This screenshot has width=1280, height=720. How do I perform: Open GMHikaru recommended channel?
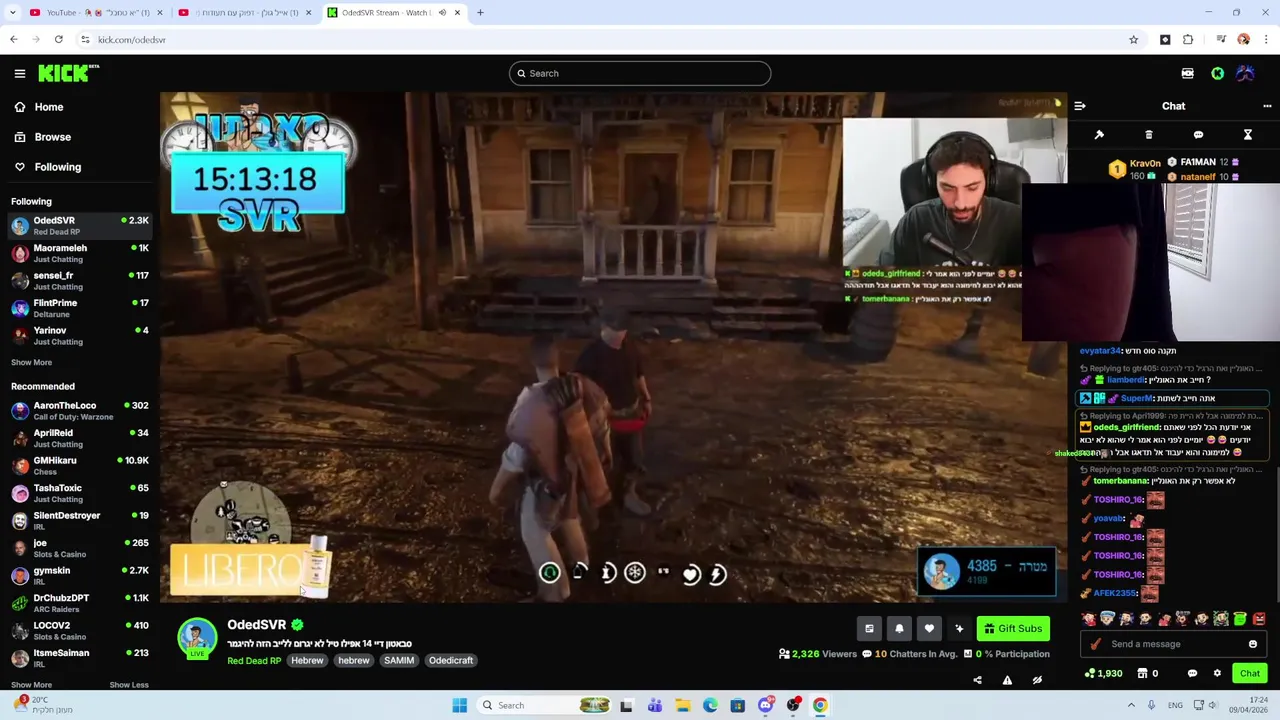(80, 466)
